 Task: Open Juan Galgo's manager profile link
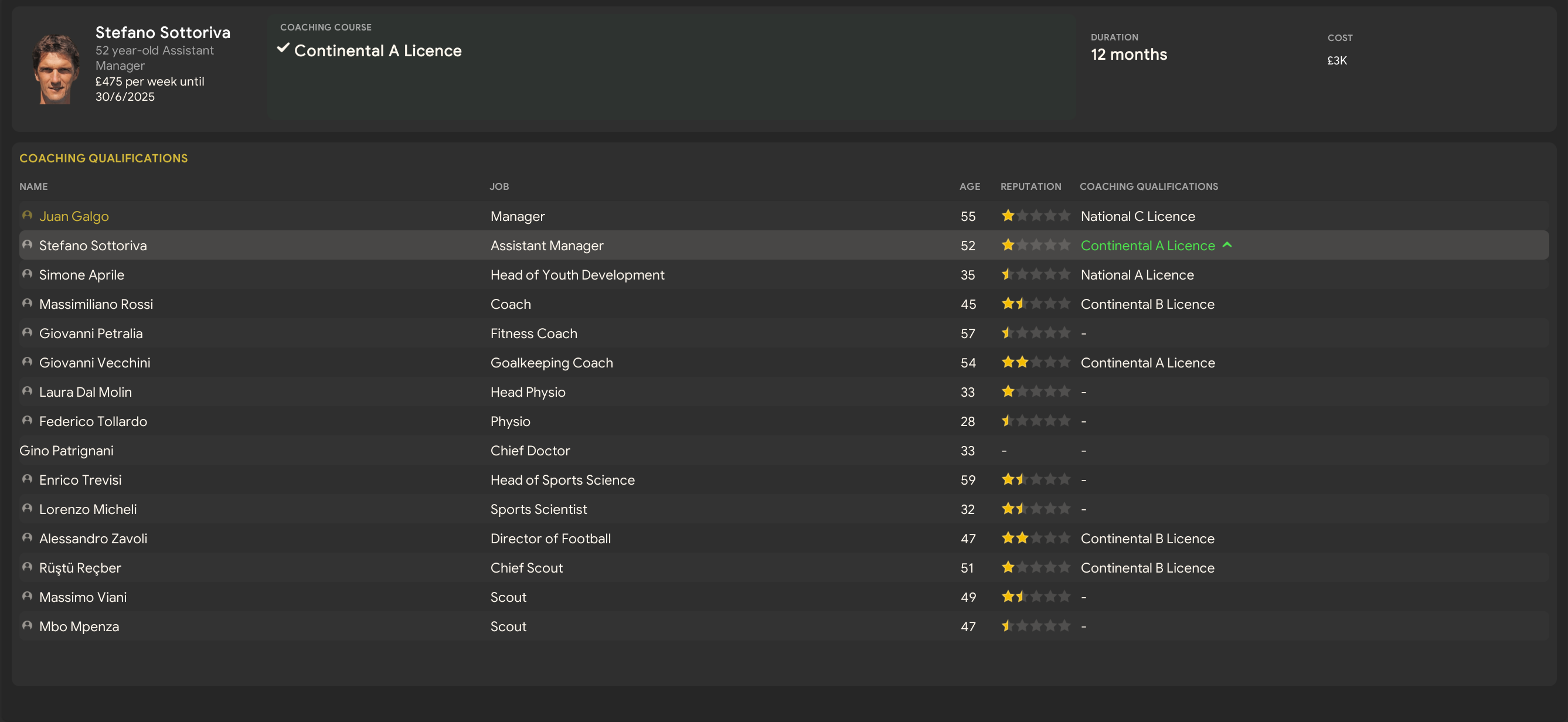click(x=74, y=216)
